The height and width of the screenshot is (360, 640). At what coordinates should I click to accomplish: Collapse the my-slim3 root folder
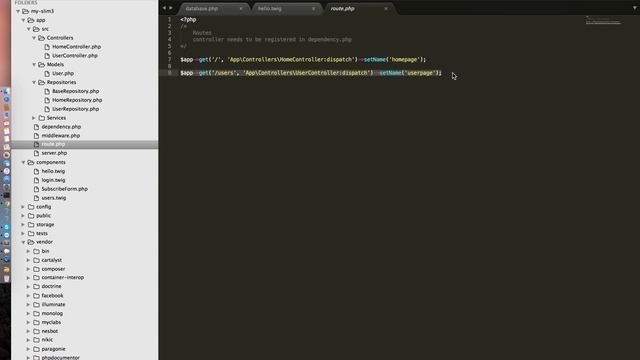(x=18, y=11)
